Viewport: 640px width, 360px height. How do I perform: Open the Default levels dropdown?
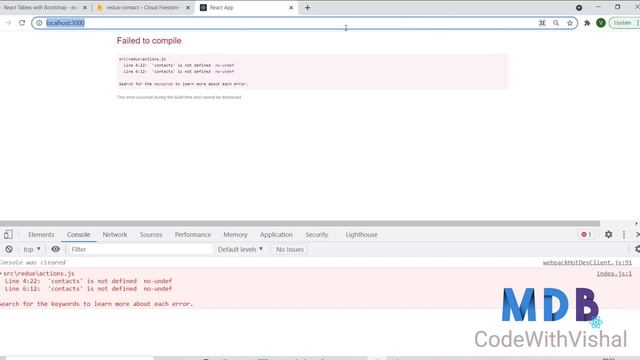(240, 249)
